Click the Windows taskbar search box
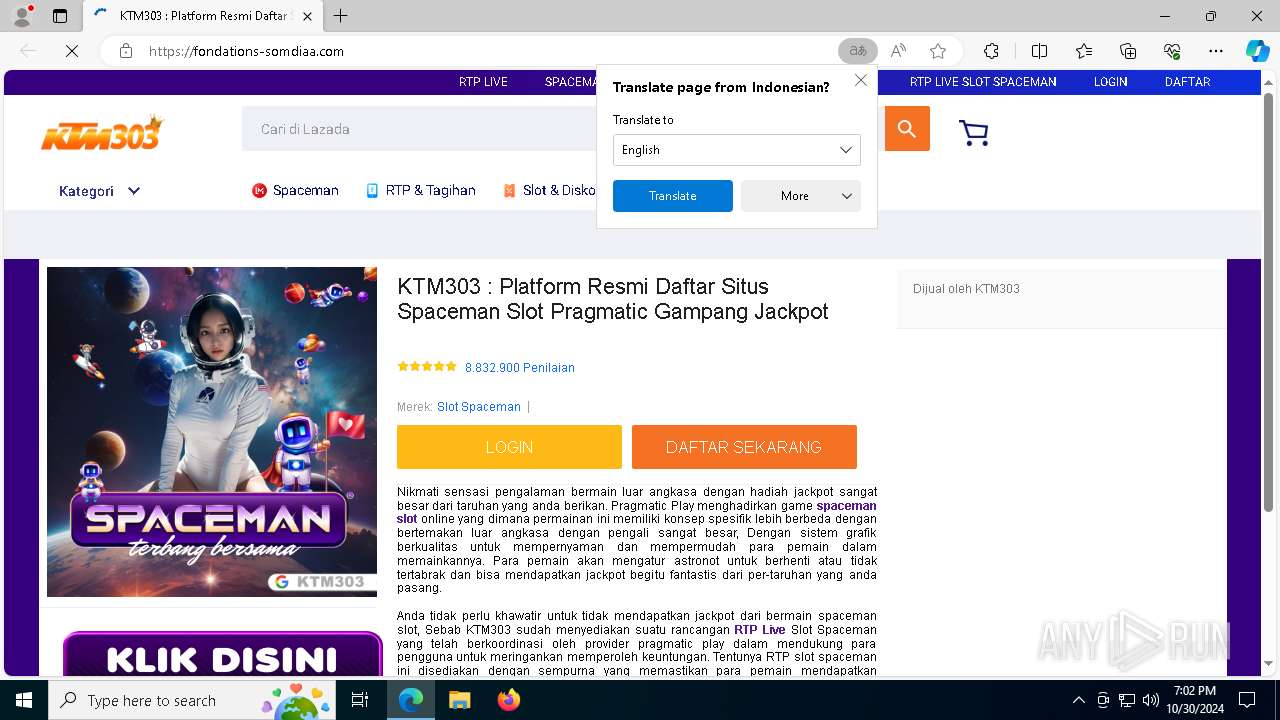This screenshot has width=1280, height=720. (191, 700)
